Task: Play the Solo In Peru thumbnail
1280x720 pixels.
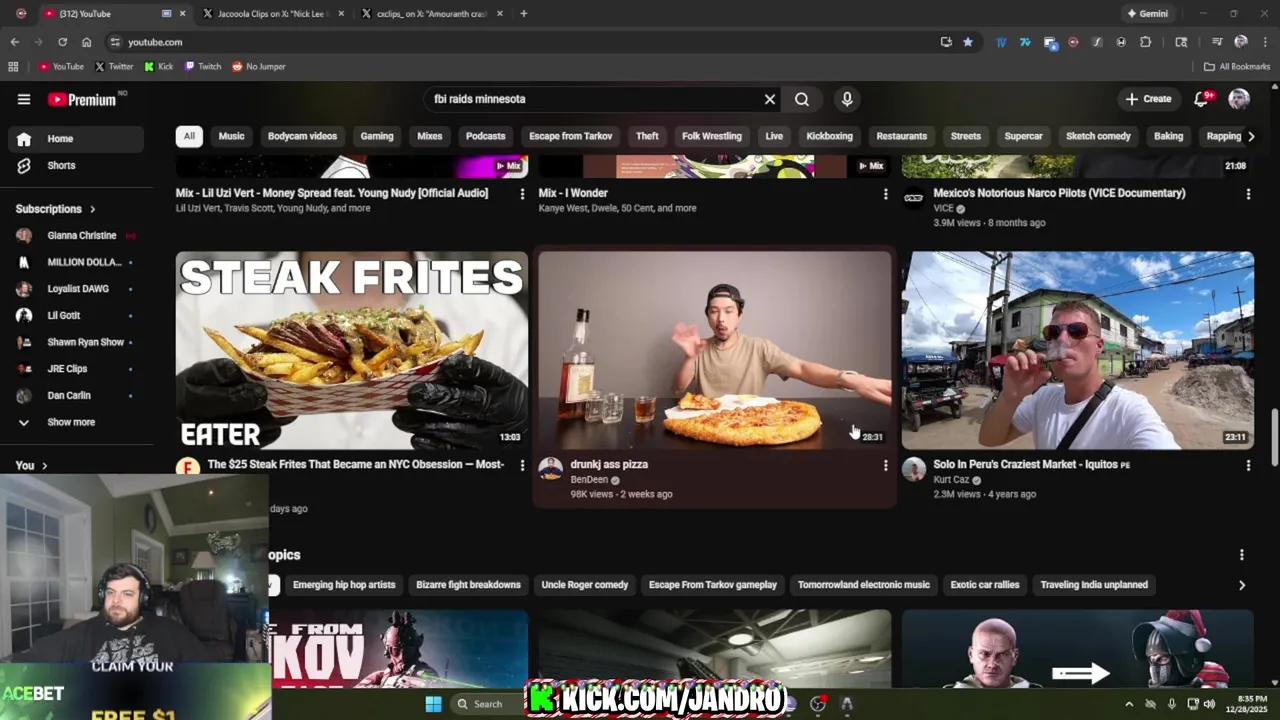Action: click(1078, 350)
